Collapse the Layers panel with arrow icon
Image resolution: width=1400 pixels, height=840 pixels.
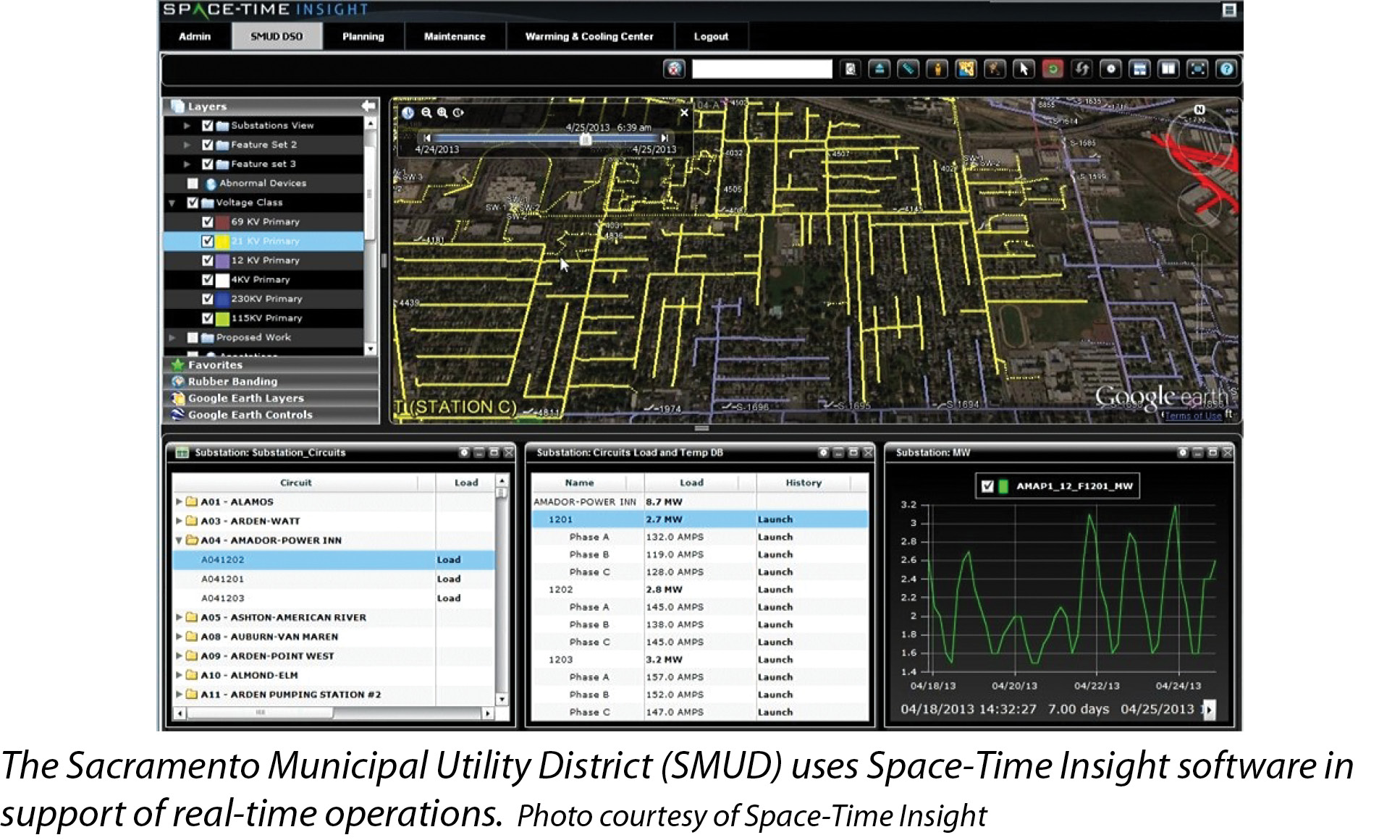pos(368,106)
